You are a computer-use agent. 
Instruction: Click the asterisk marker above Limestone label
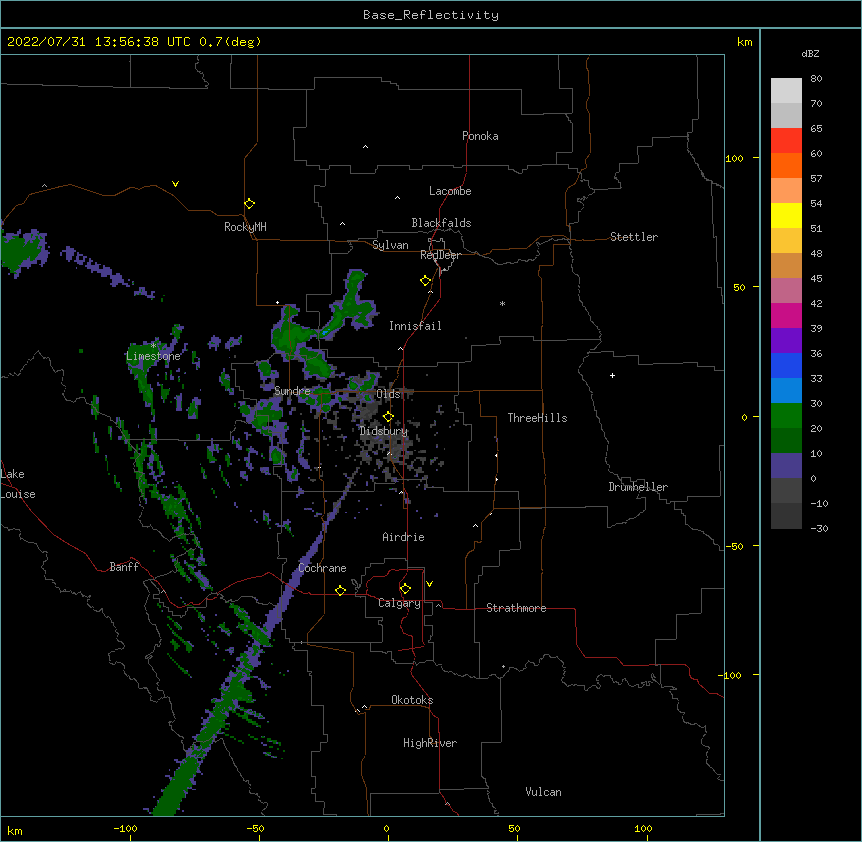tap(153, 345)
